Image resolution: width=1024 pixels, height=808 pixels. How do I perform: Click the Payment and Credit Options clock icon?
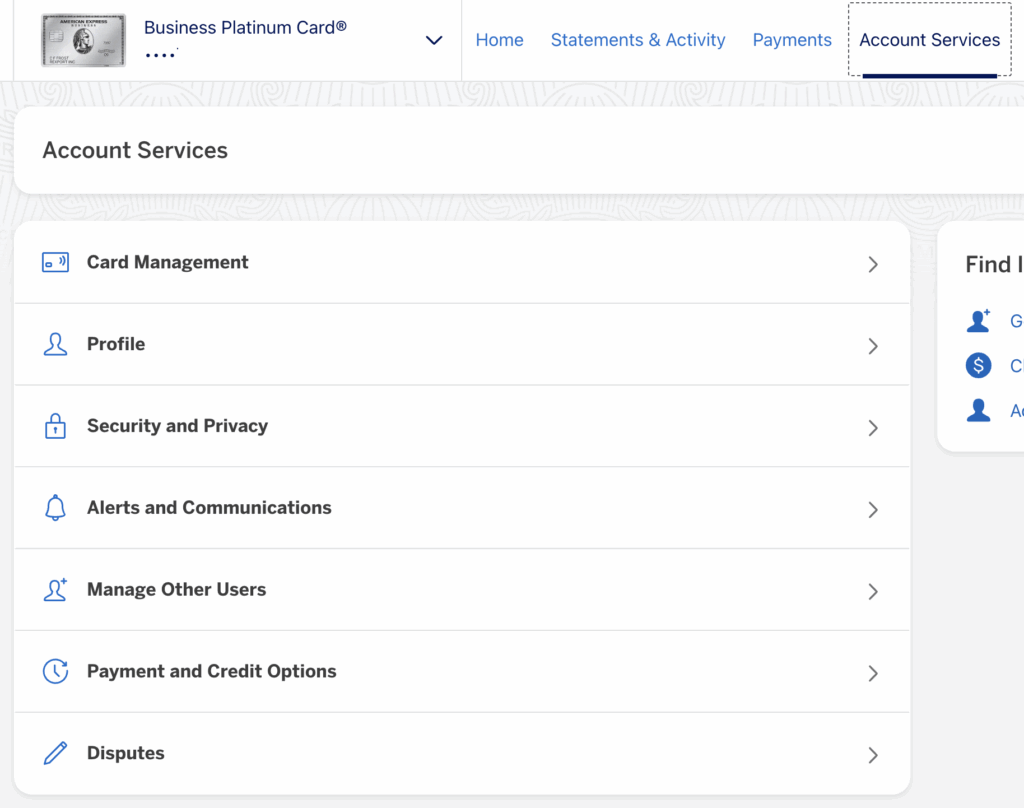pos(55,672)
